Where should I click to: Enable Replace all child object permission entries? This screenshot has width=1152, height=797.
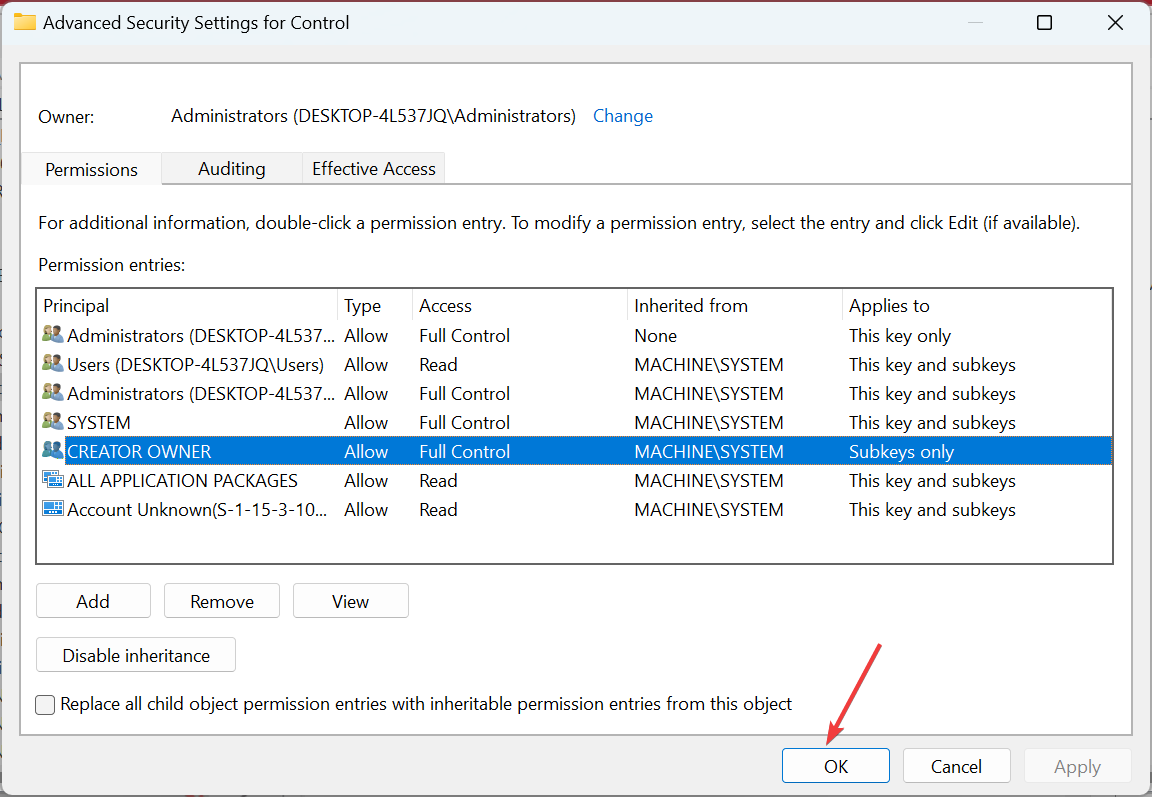pos(46,705)
